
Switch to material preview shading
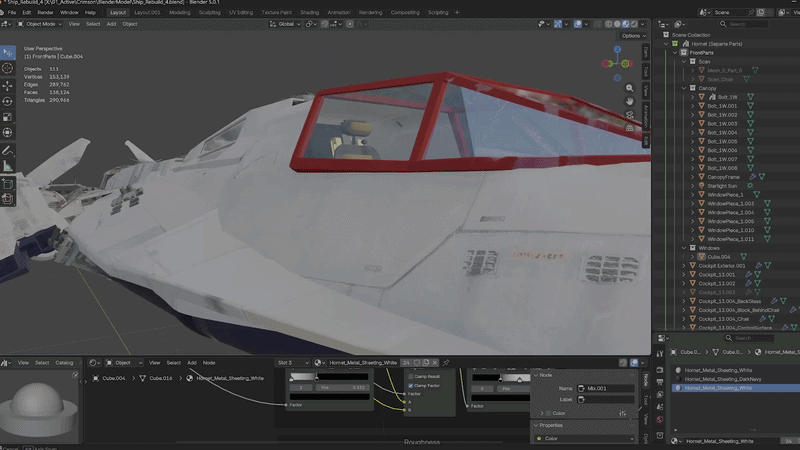(626, 24)
